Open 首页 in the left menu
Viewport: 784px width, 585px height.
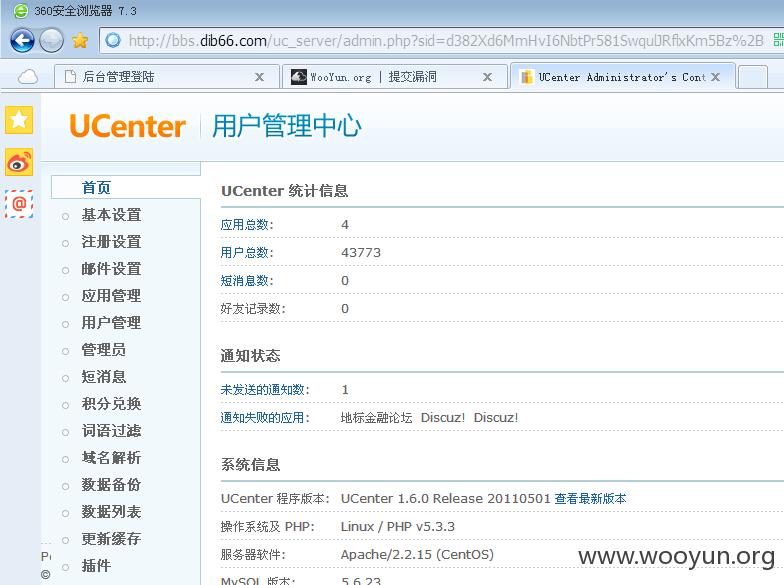(96, 188)
